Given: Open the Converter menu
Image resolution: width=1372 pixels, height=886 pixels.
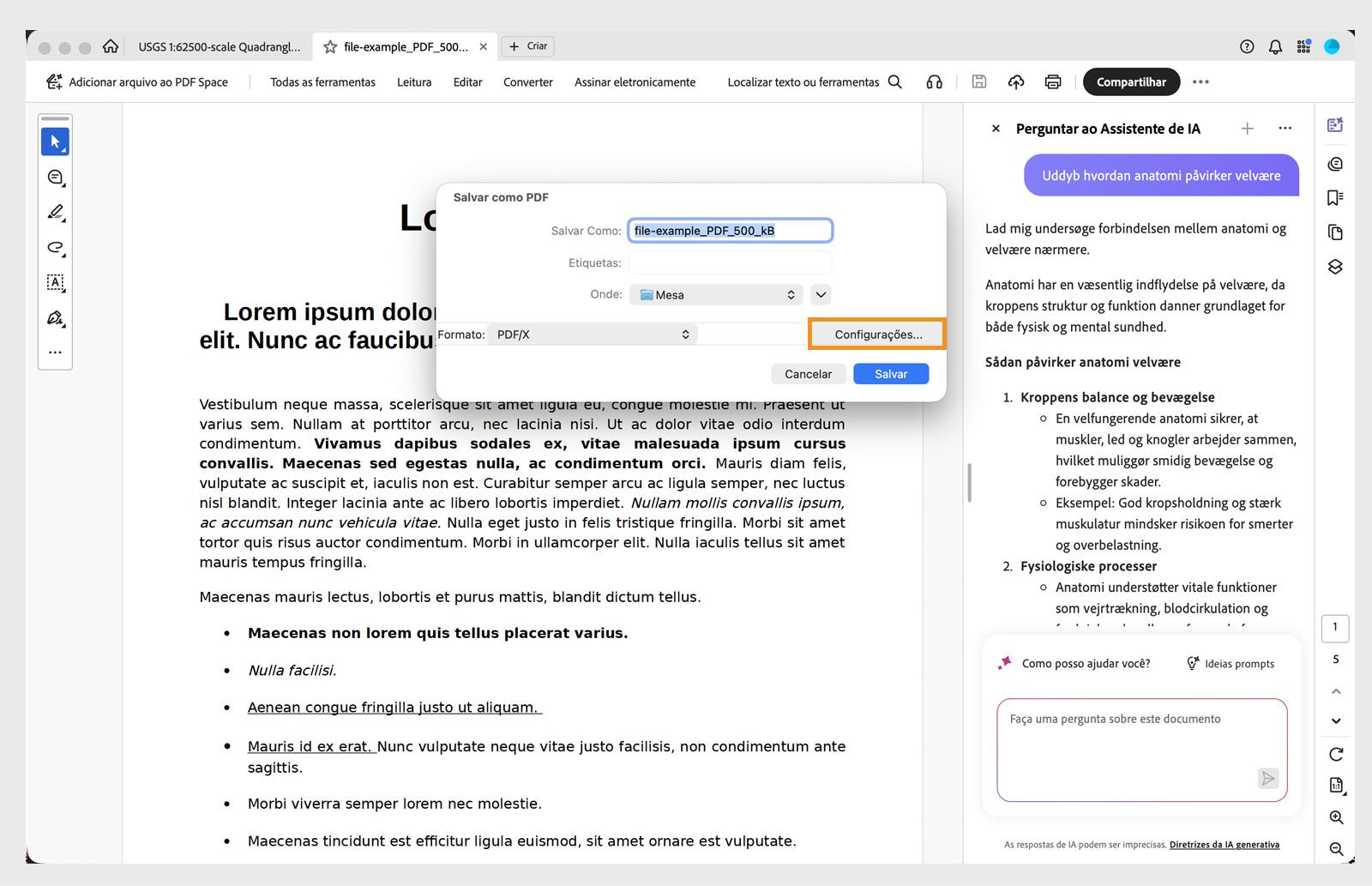Looking at the screenshot, I should point(528,82).
